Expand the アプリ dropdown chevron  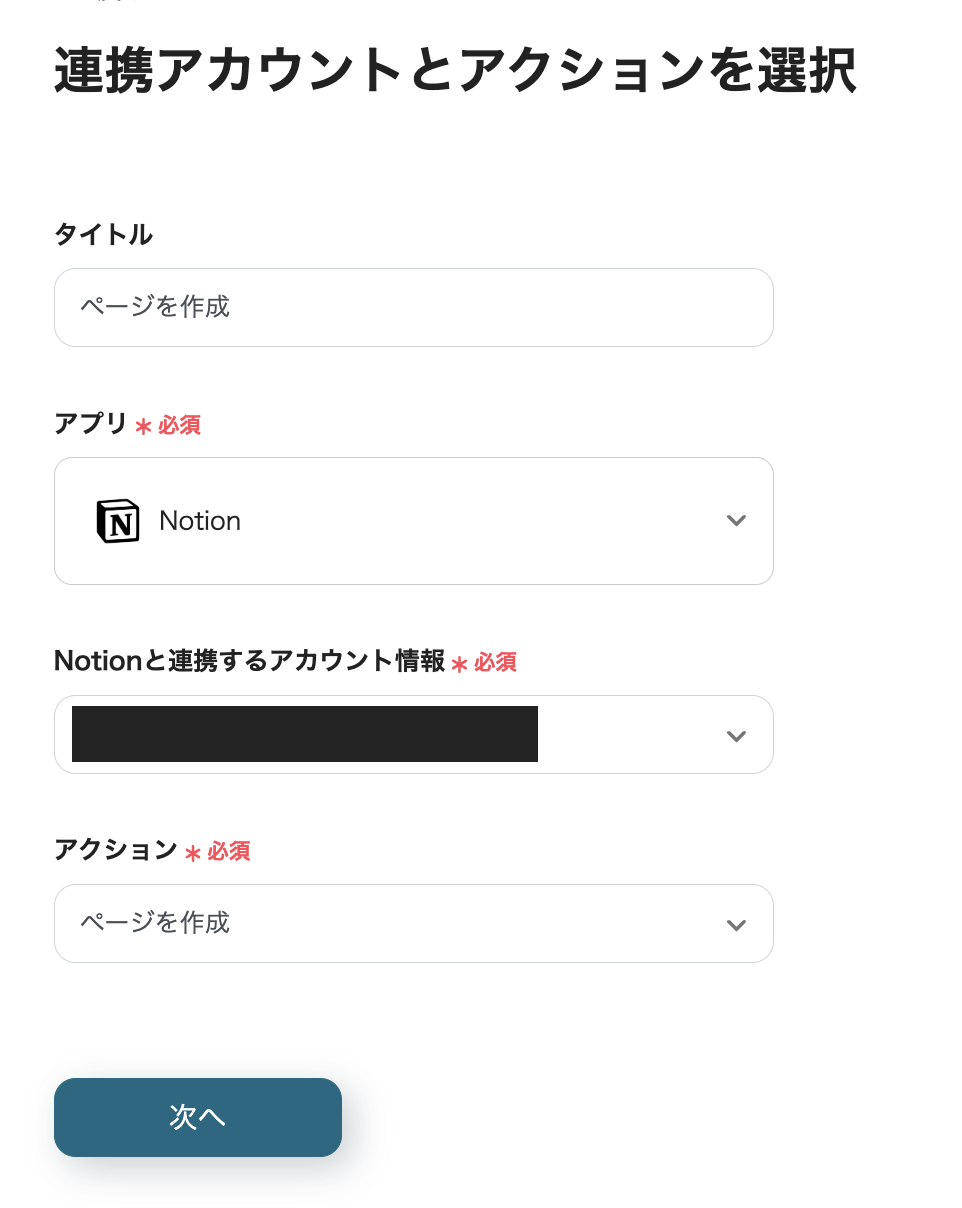click(x=736, y=521)
